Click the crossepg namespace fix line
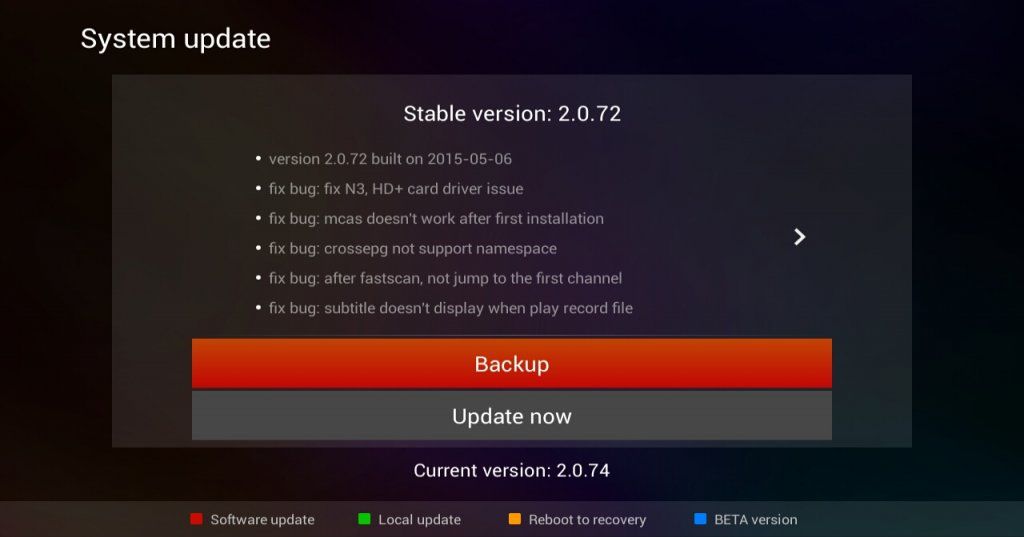Viewport: 1024px width, 537px height. [x=413, y=248]
